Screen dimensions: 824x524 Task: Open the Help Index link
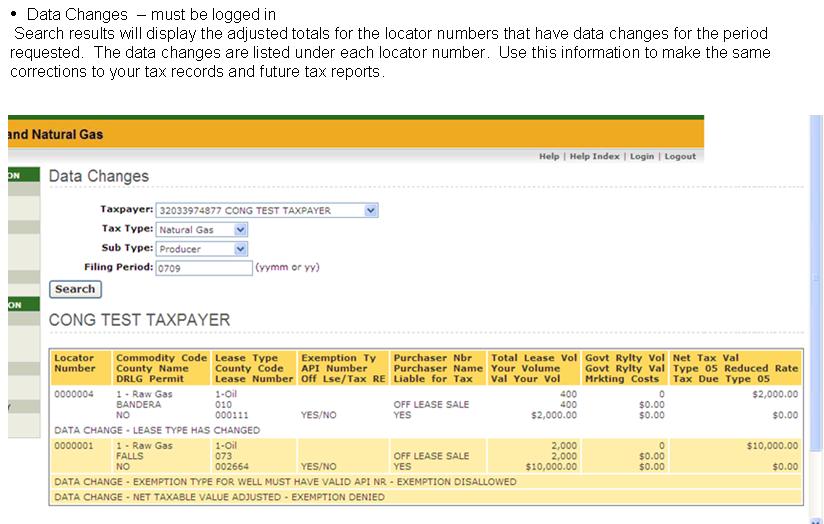(x=594, y=157)
